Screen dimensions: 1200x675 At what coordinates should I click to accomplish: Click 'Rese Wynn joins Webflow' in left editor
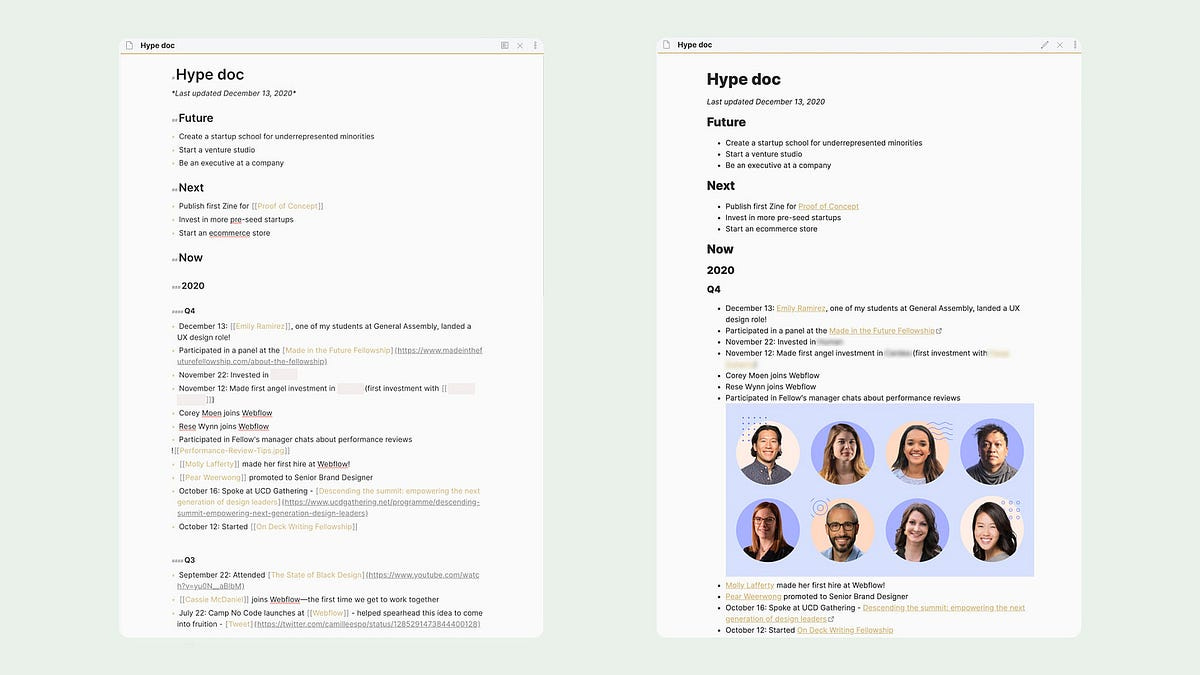225,427
